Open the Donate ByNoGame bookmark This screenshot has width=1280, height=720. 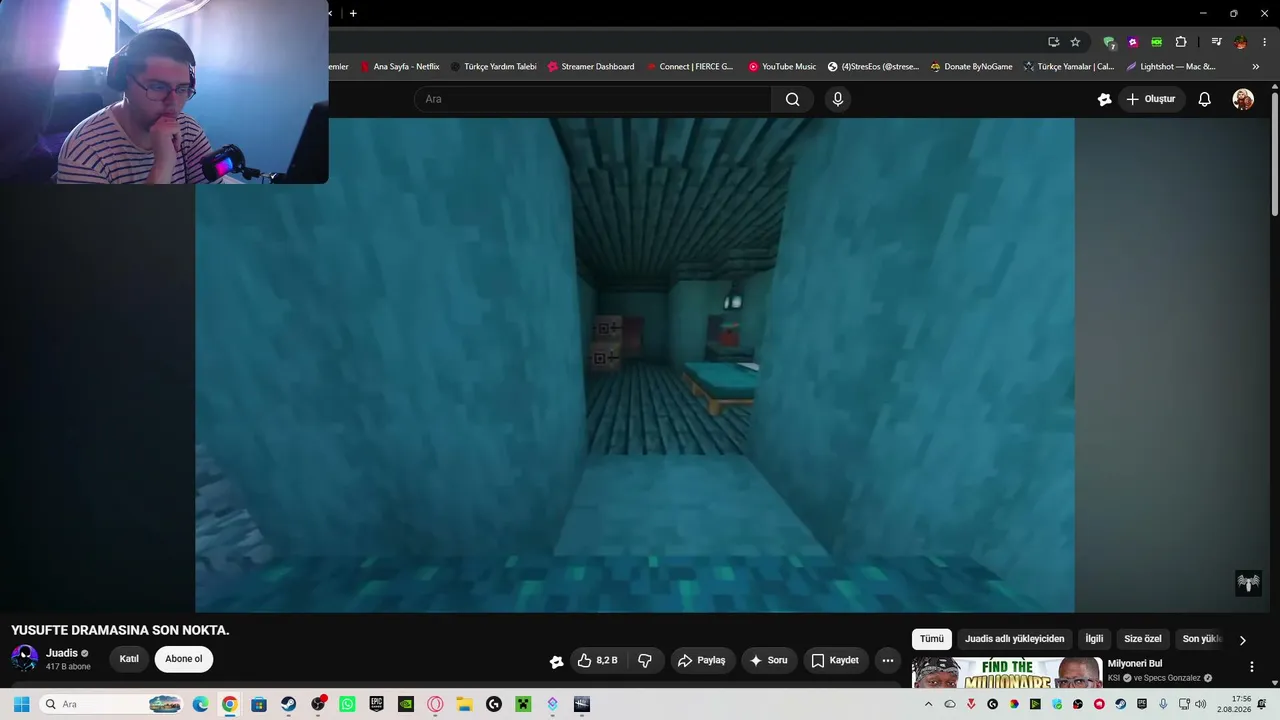tap(971, 67)
